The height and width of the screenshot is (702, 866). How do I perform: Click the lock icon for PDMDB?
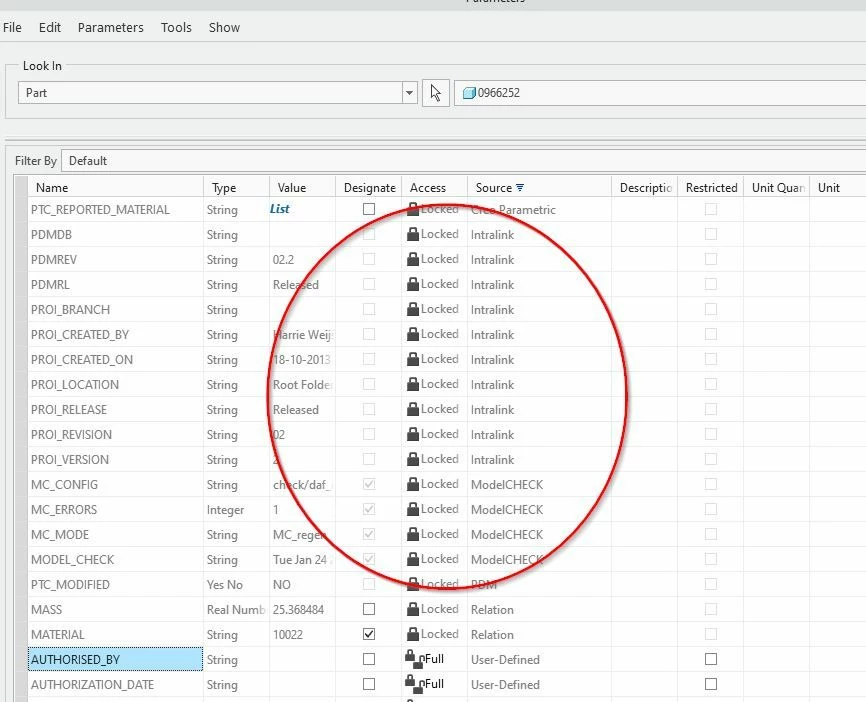click(x=413, y=234)
